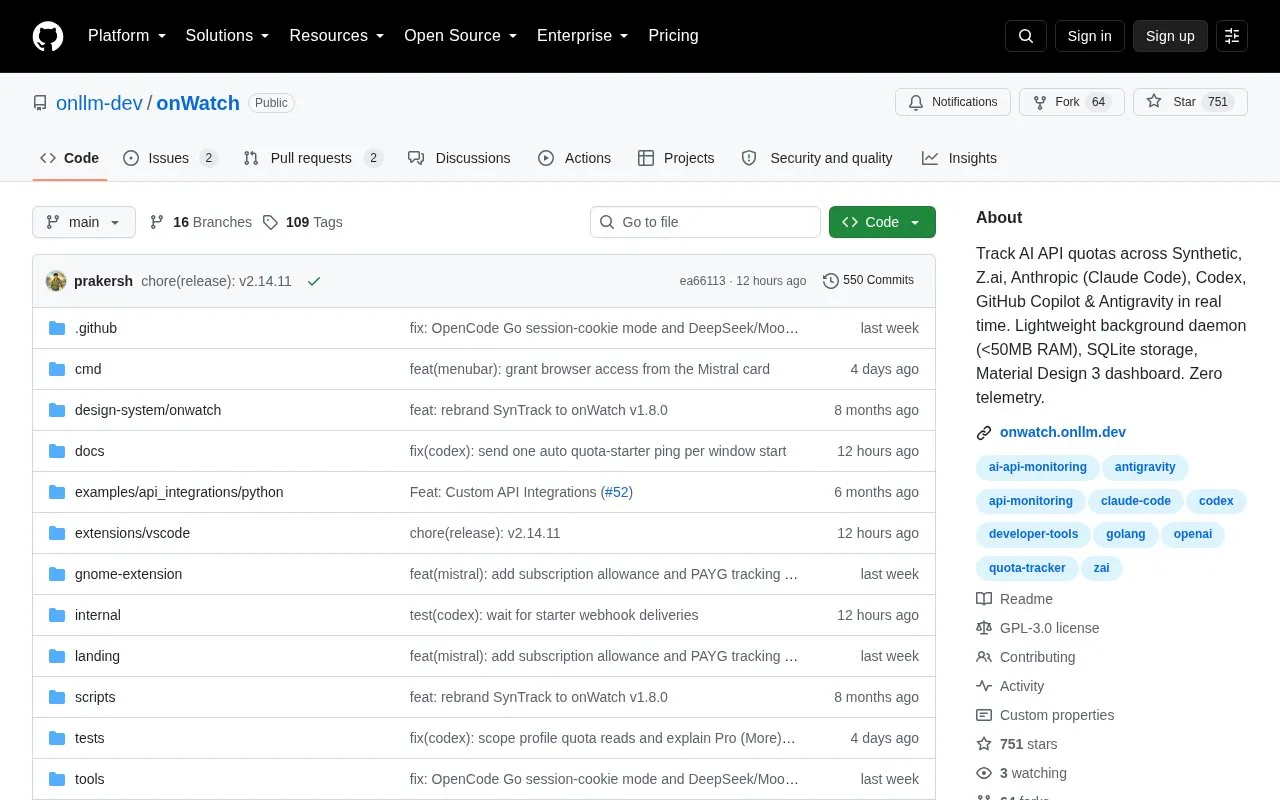
Task: Select the golang topic tag
Action: click(x=1126, y=534)
